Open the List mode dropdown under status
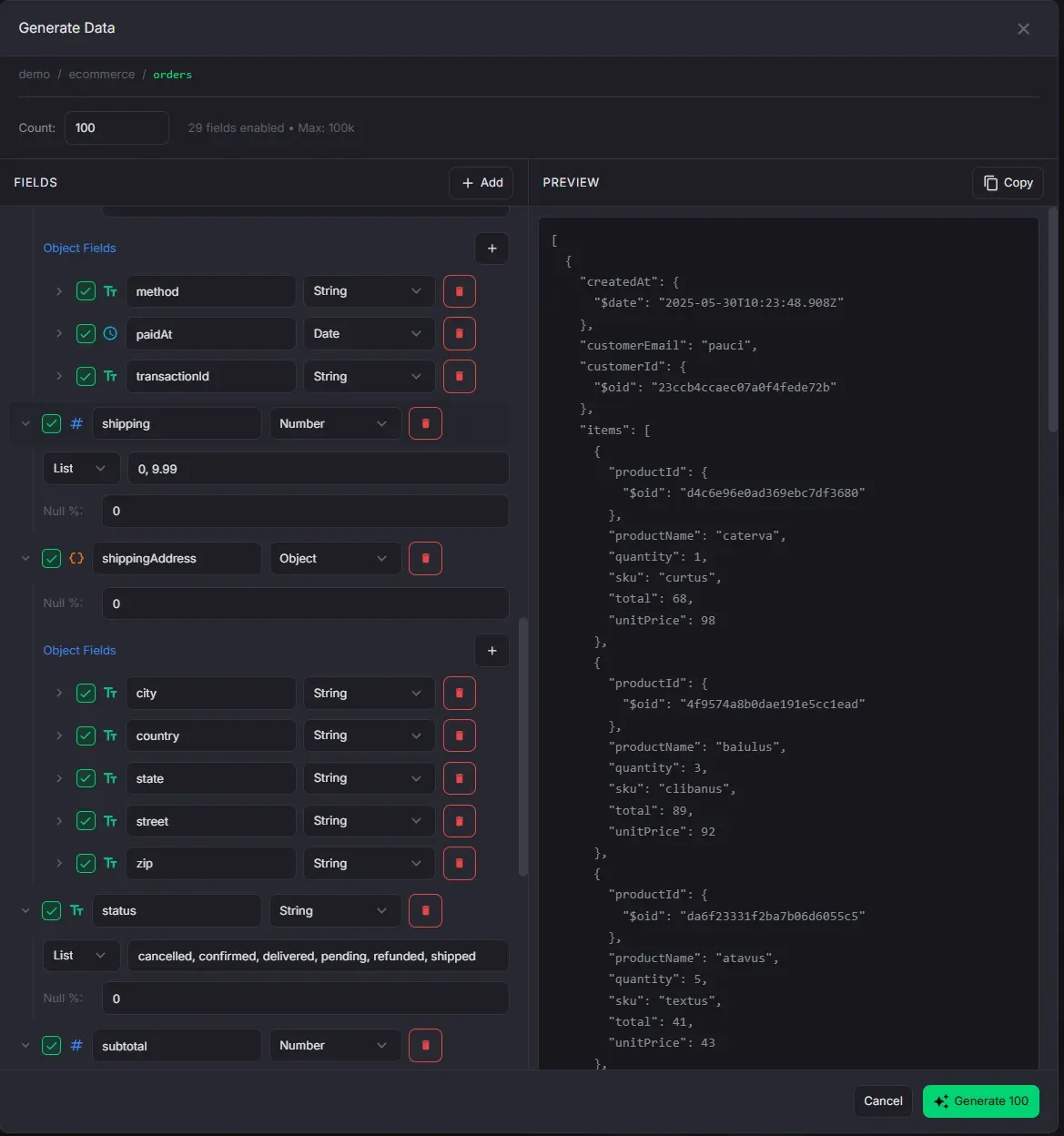This screenshot has width=1064, height=1136. 80,956
